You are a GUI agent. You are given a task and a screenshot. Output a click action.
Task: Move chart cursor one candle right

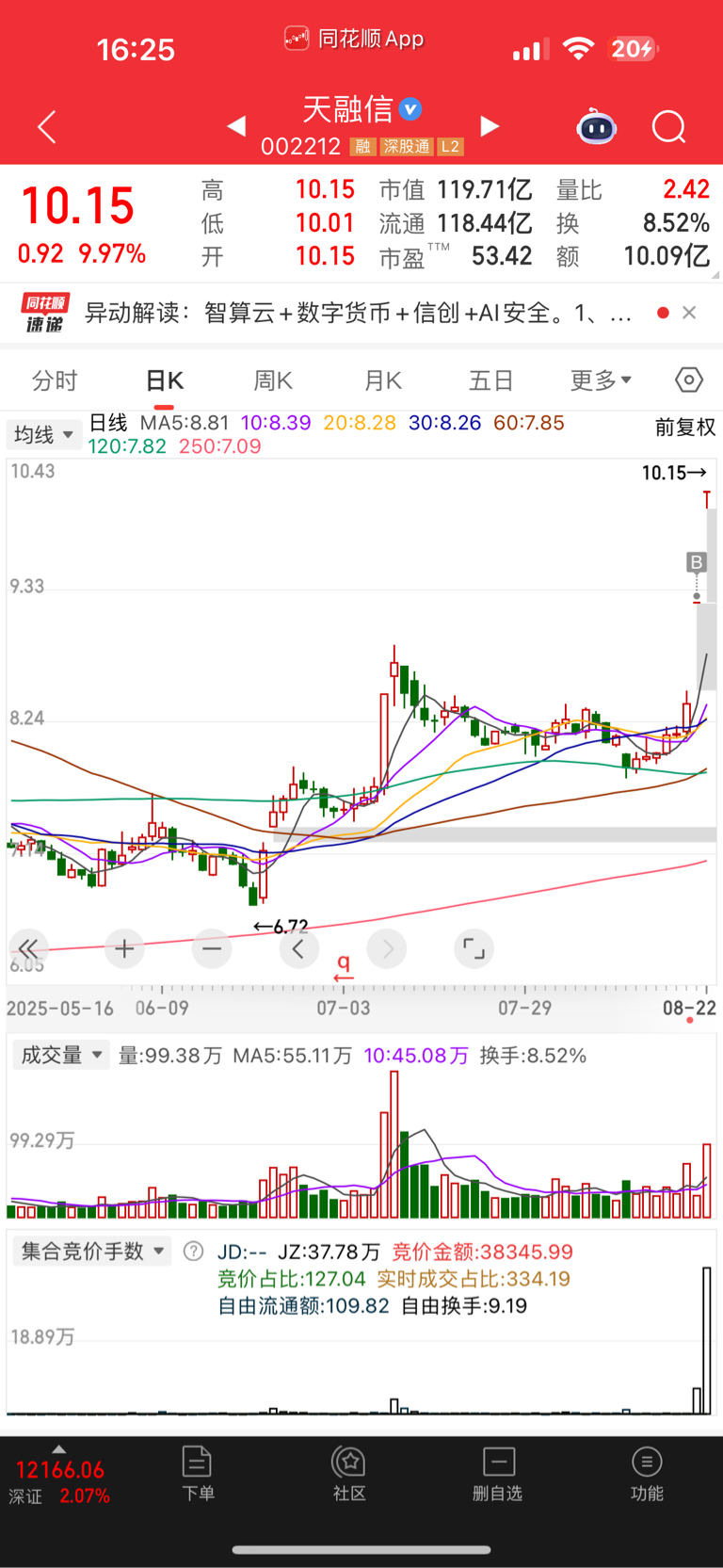tap(387, 948)
